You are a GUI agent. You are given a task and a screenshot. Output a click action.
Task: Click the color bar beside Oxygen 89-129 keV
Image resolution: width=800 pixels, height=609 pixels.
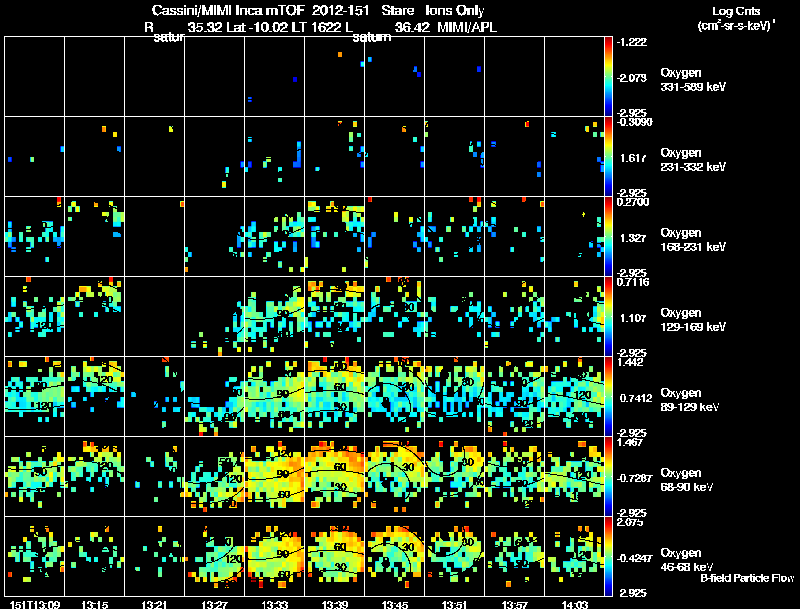coord(608,397)
